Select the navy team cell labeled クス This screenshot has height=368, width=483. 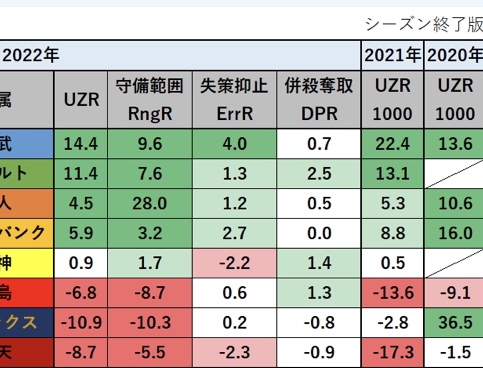[26, 322]
